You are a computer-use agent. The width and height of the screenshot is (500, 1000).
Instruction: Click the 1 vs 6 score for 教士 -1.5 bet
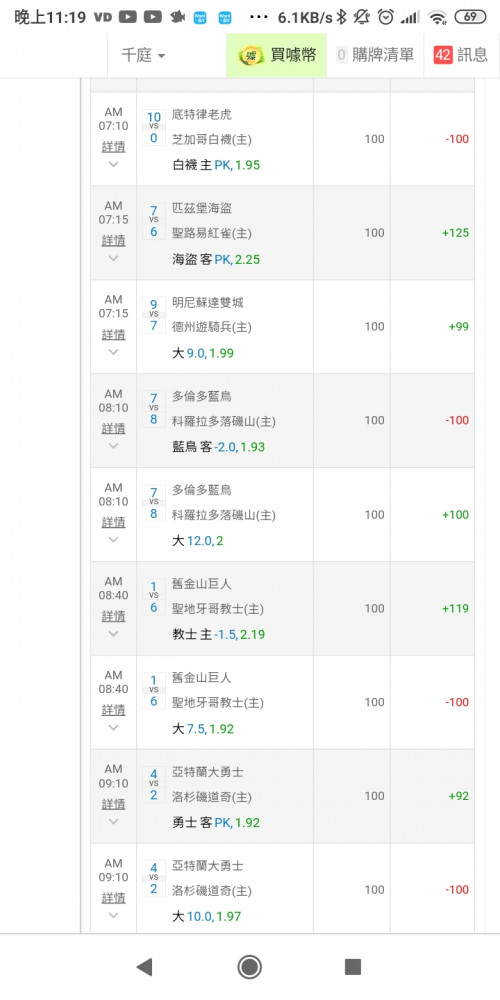coord(154,596)
